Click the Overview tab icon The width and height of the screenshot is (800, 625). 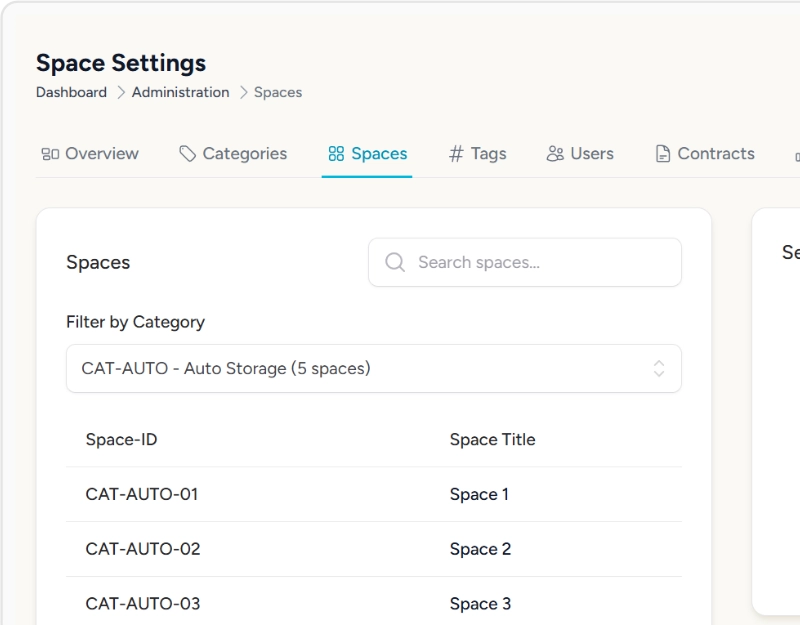[50, 154]
